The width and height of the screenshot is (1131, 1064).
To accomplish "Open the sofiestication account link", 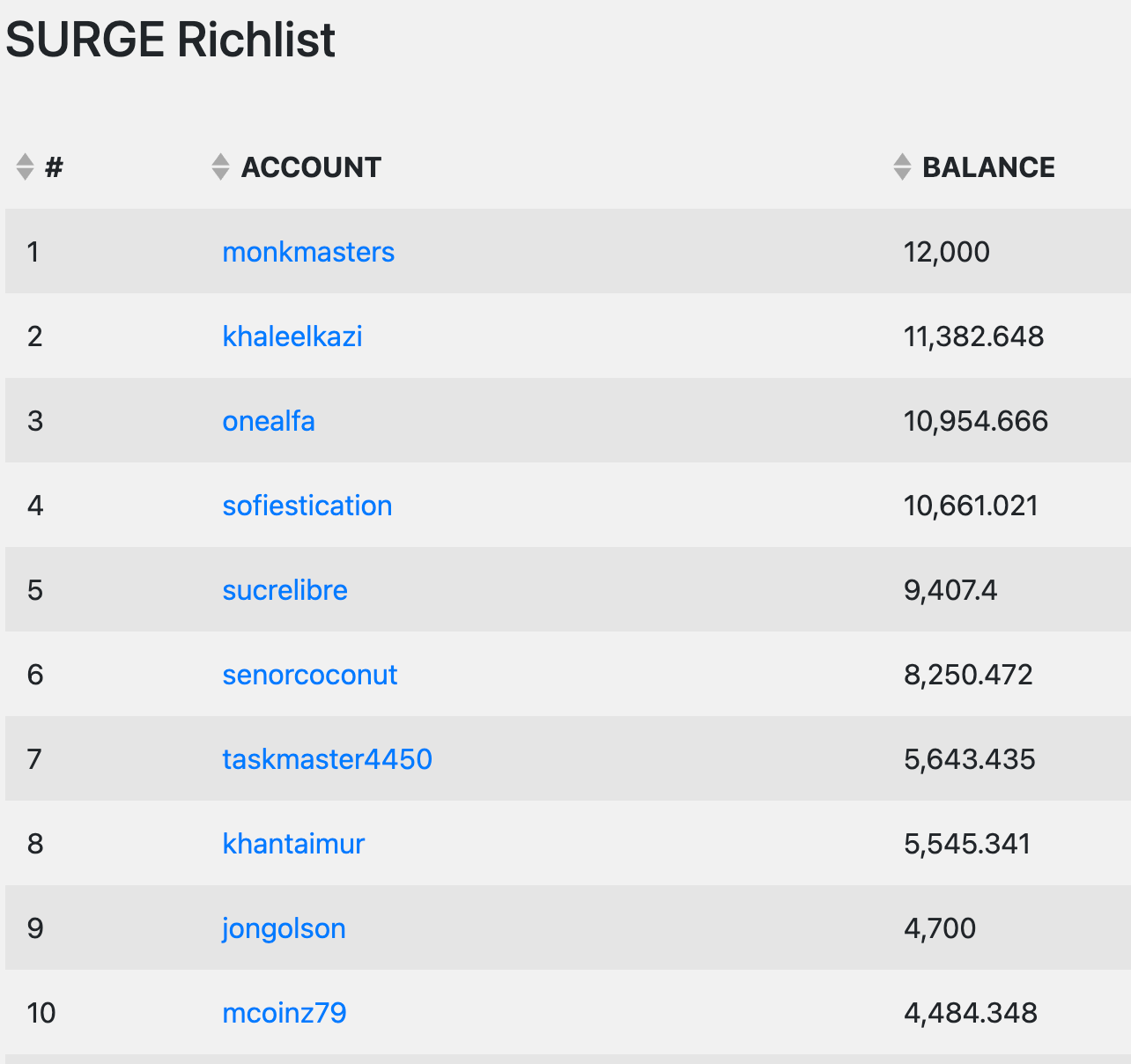I will tap(307, 506).
